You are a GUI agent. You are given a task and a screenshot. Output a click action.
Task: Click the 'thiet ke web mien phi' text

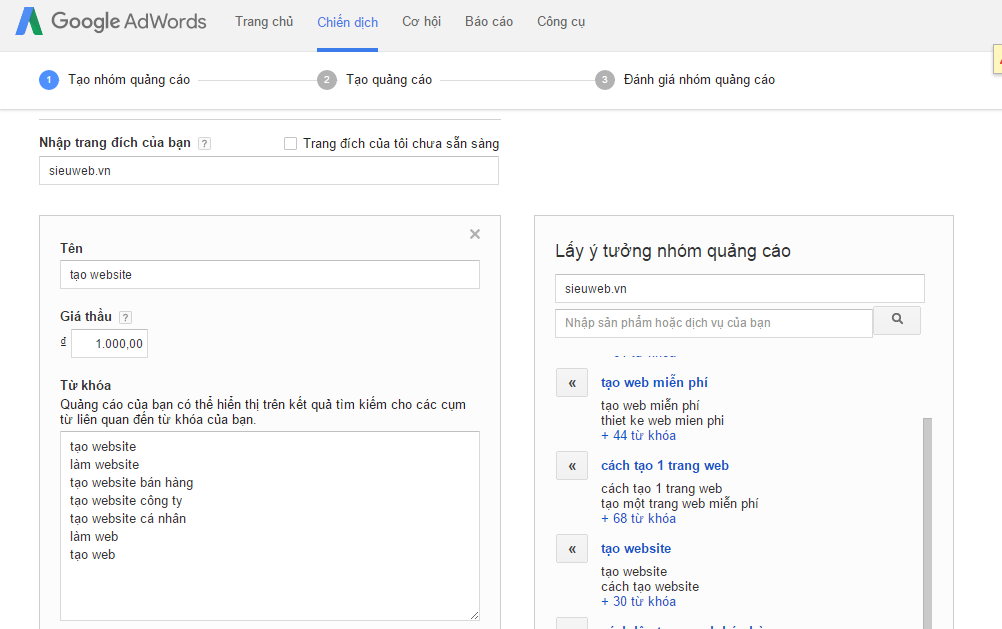pos(662,421)
